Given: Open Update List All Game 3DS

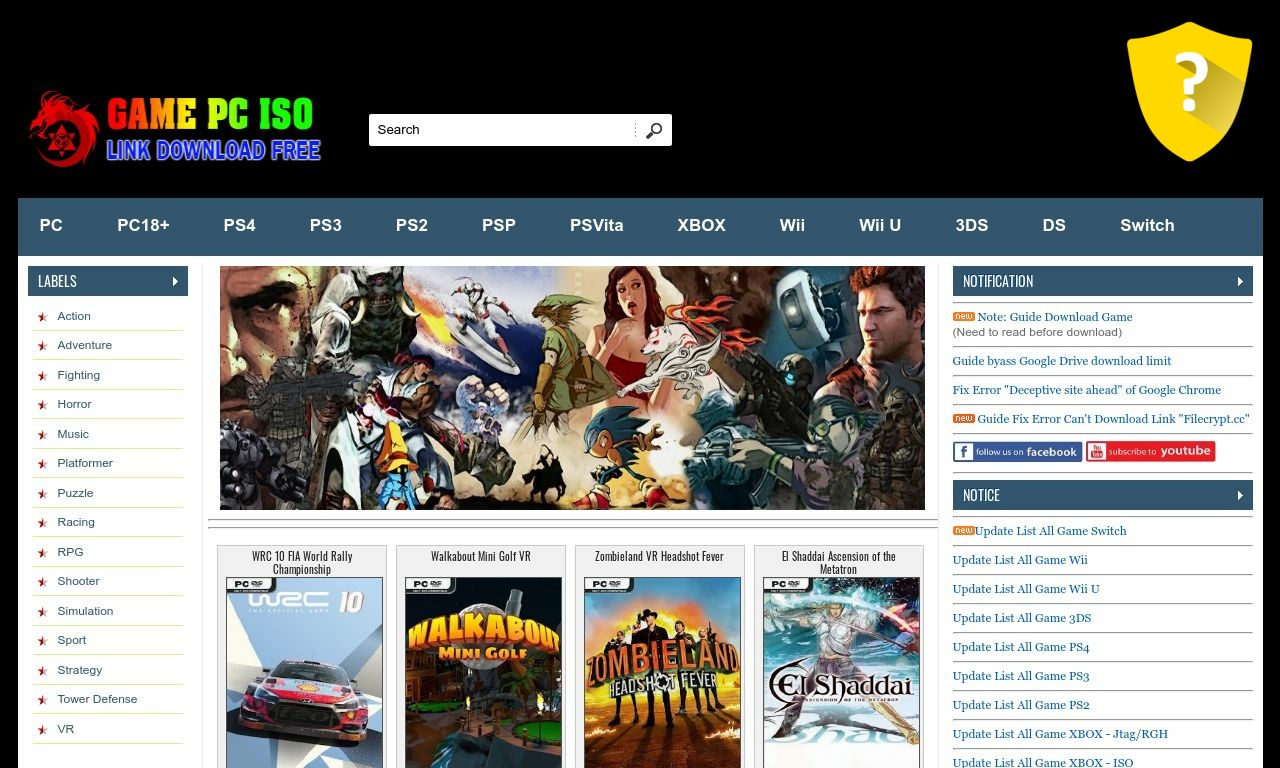Looking at the screenshot, I should click(1022, 618).
